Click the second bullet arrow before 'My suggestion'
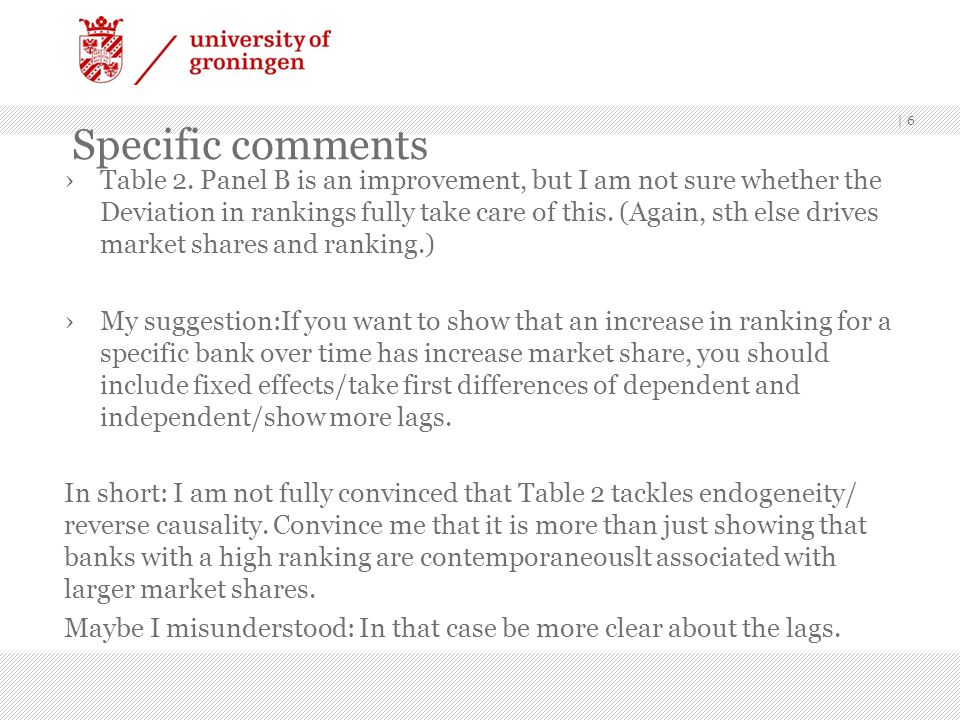Screen dimensions: 960x720 click(x=70, y=322)
